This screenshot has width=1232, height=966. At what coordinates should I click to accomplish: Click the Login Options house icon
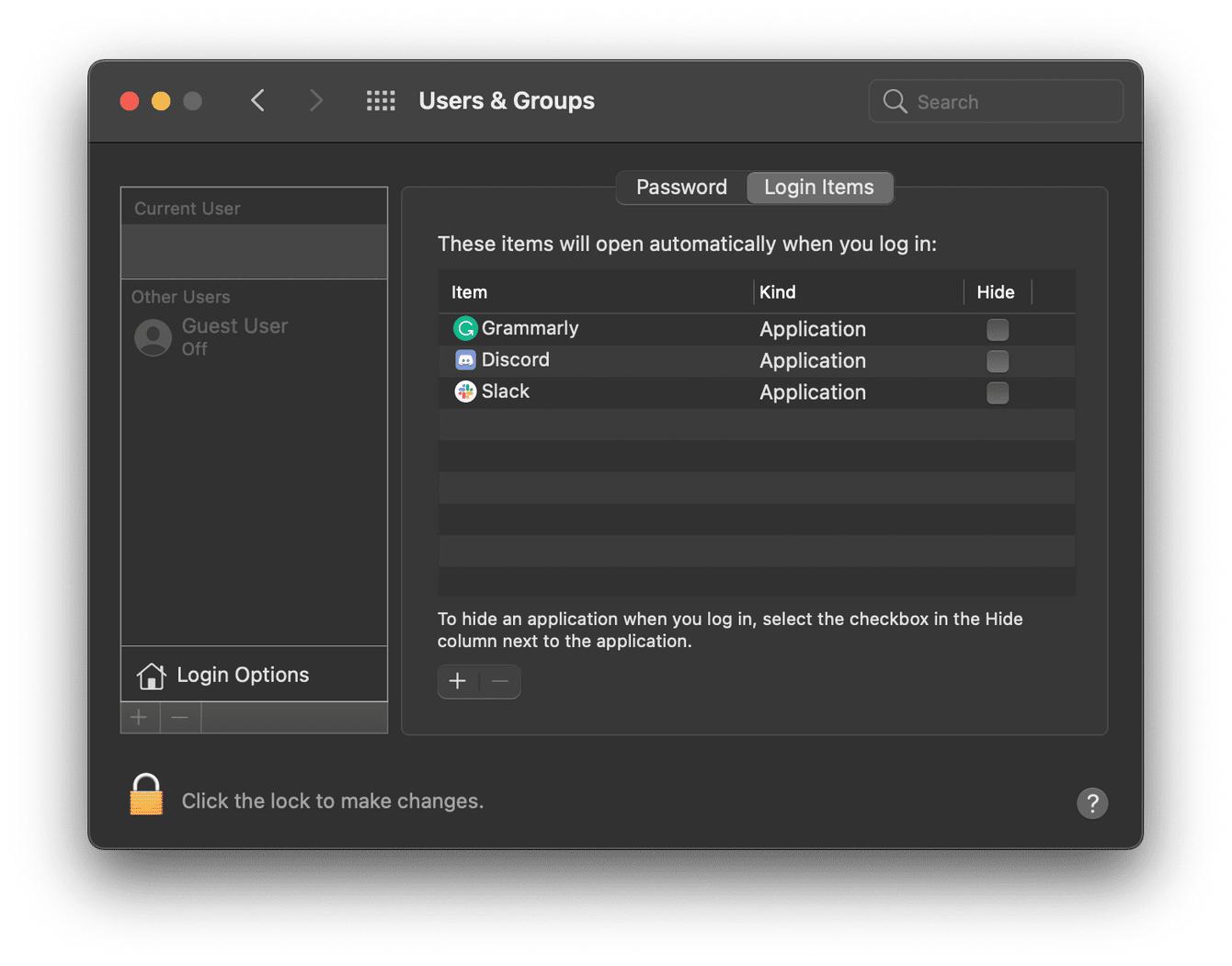tap(152, 676)
